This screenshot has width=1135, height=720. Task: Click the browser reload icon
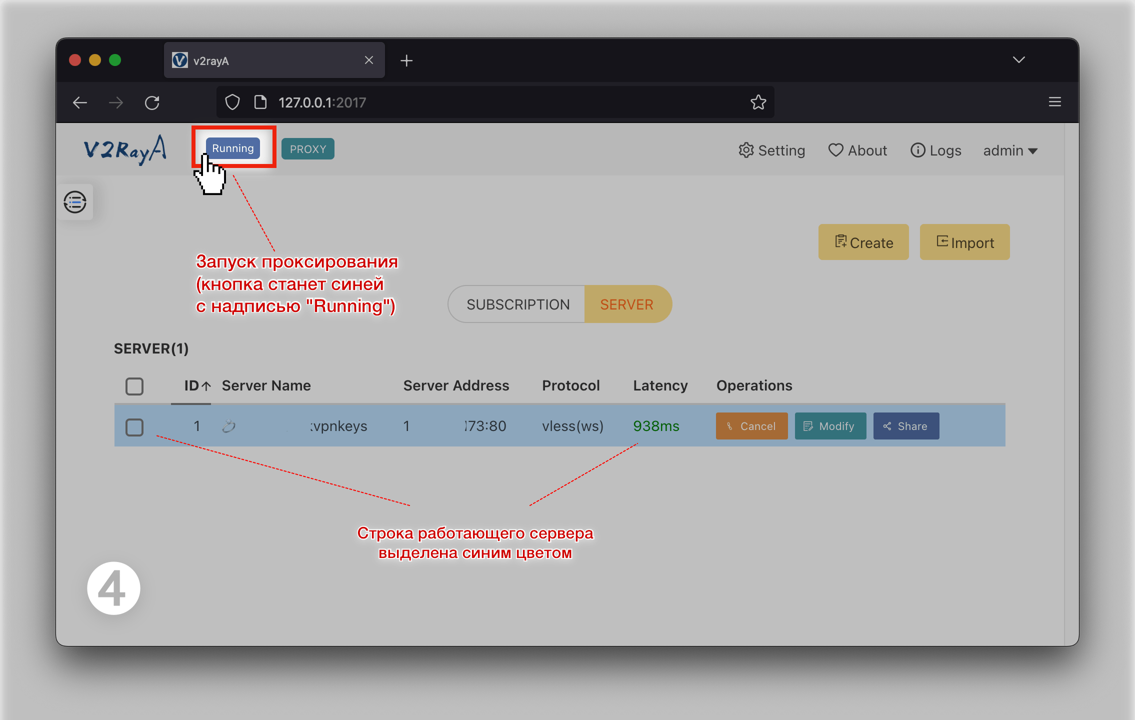152,102
